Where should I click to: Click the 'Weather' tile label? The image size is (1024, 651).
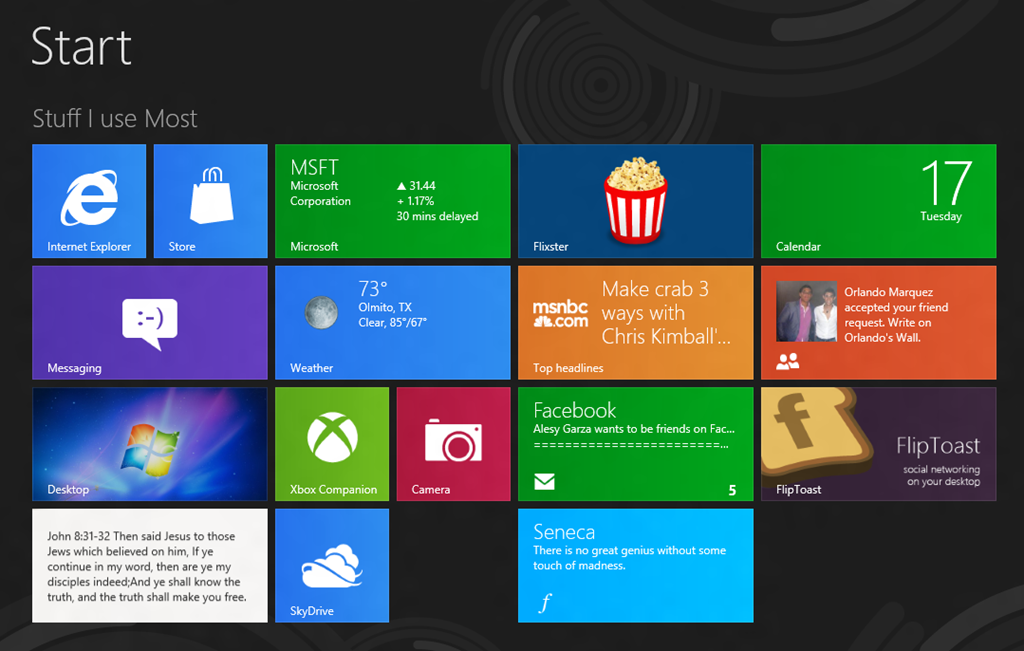tap(312, 368)
